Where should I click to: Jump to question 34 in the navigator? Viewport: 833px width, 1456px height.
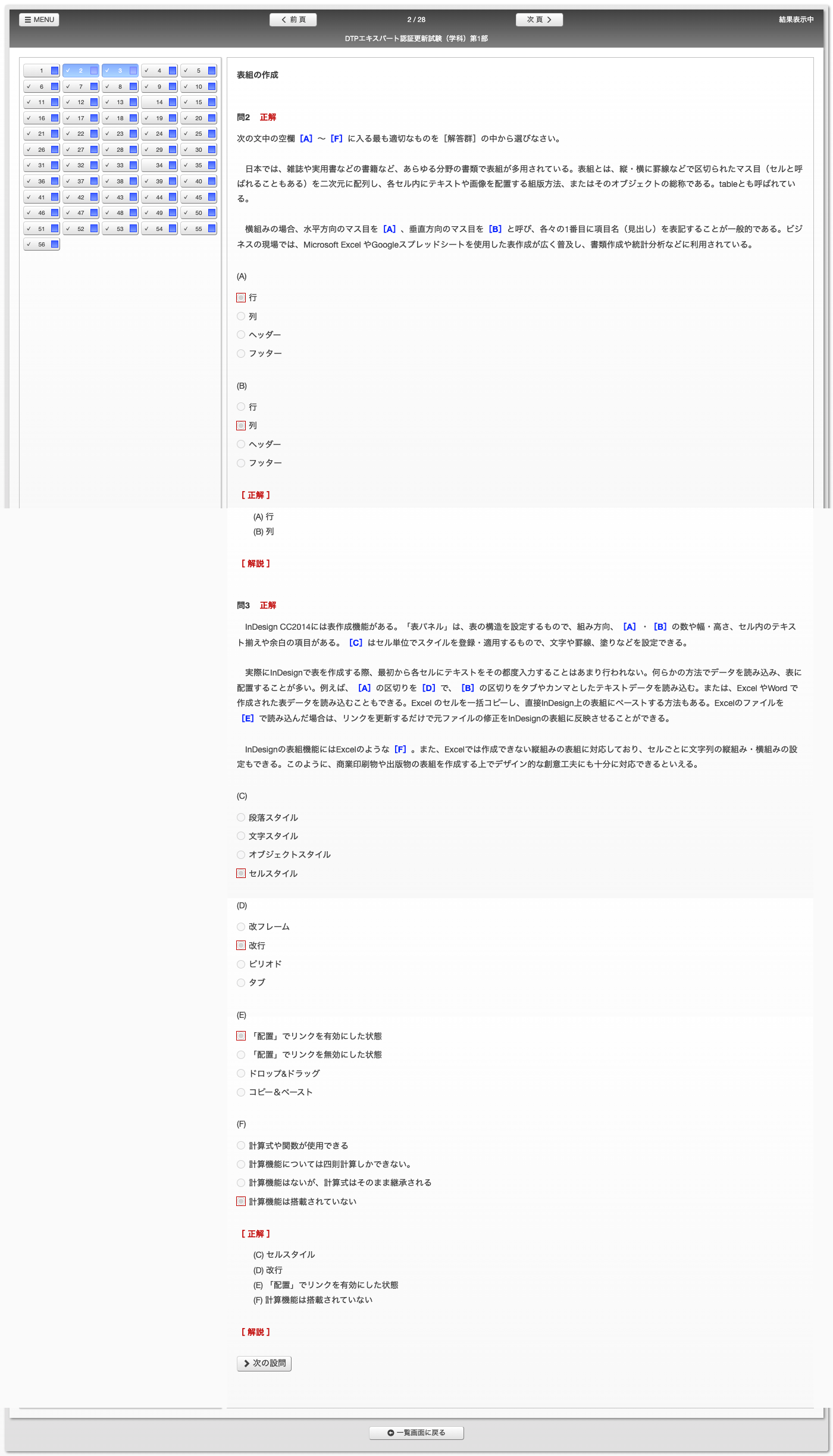point(159,165)
